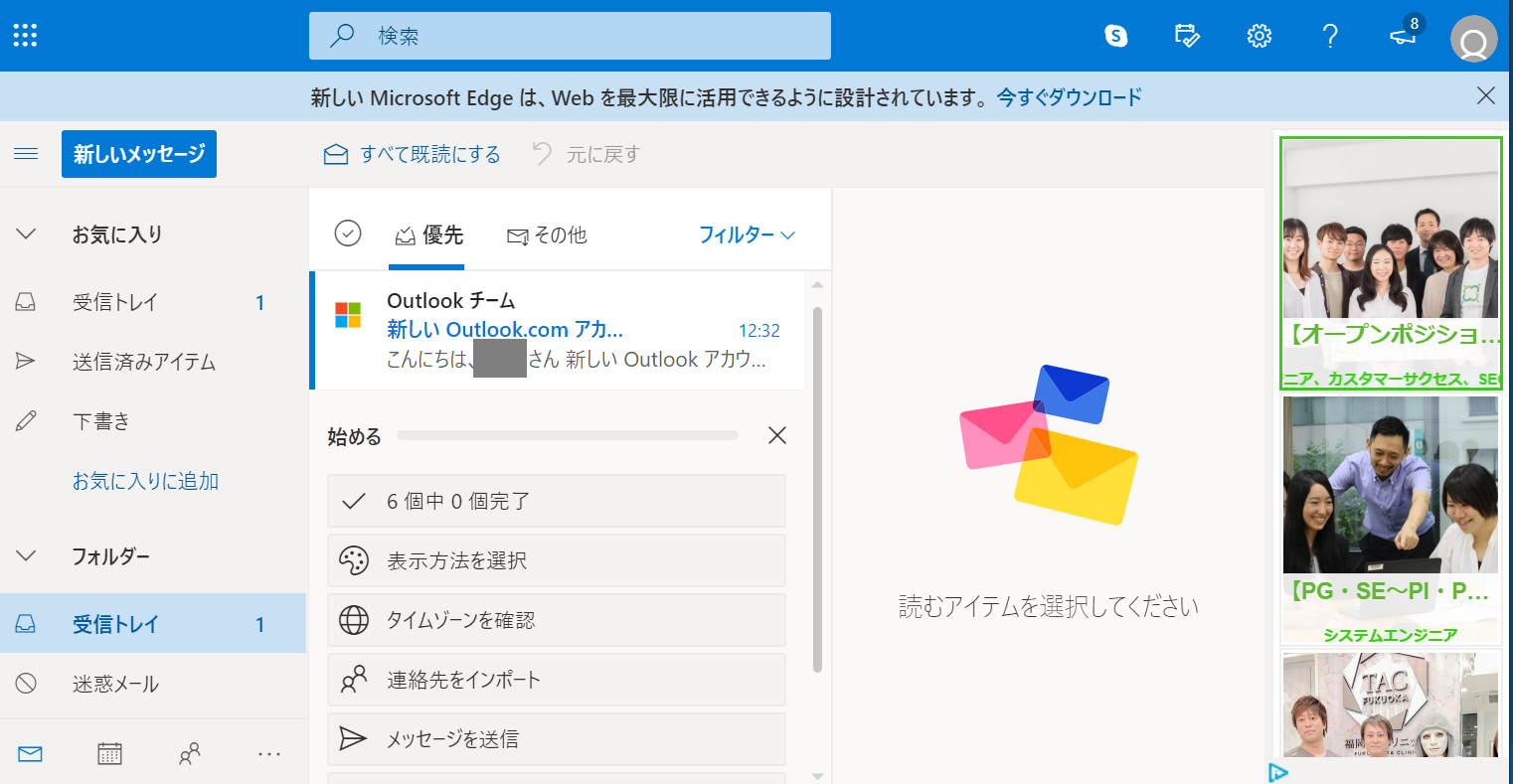The width and height of the screenshot is (1513, 784).
Task: Switch to the Calendar module icon
Action: point(109,754)
